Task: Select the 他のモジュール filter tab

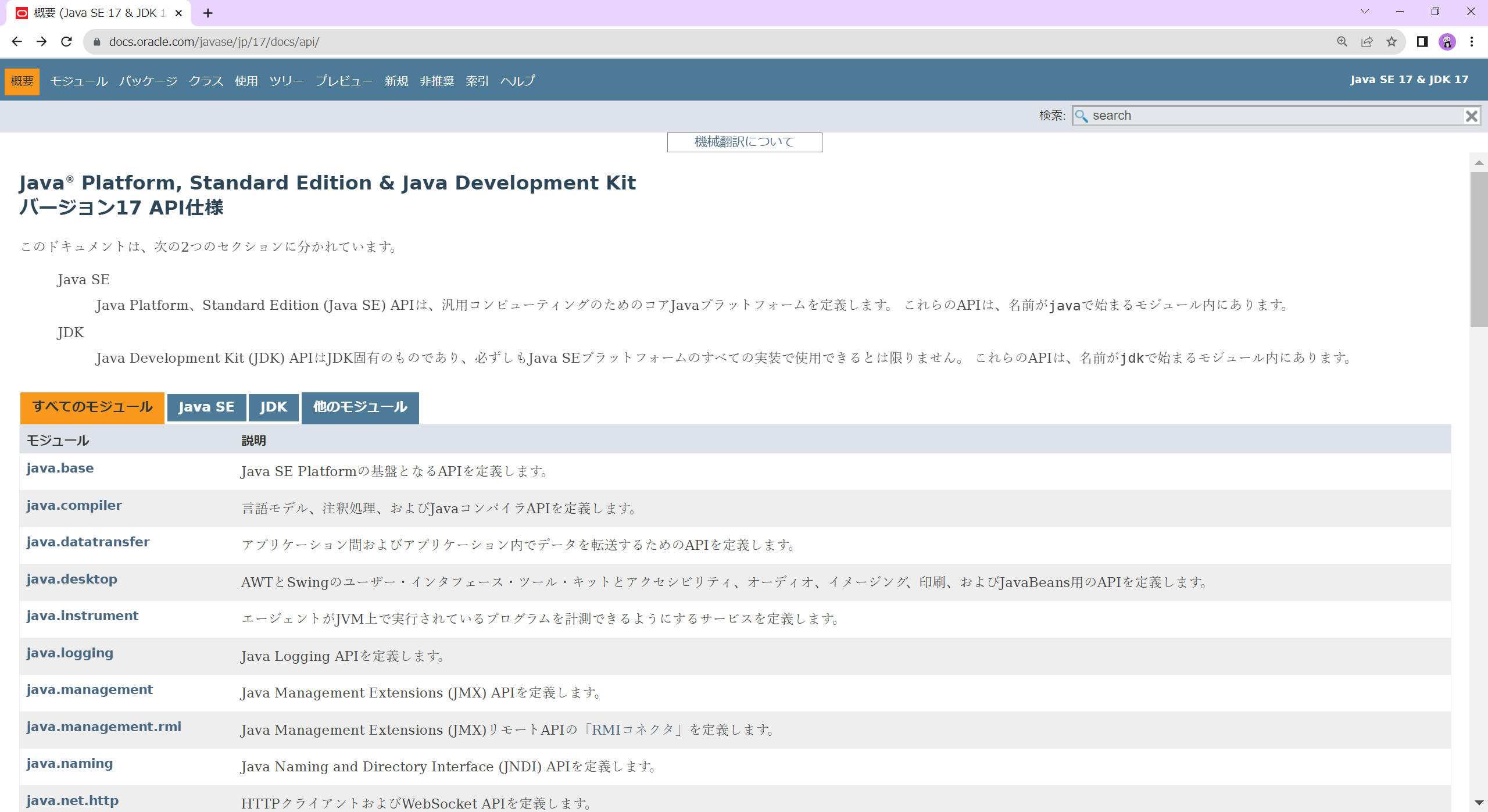Action: [360, 407]
